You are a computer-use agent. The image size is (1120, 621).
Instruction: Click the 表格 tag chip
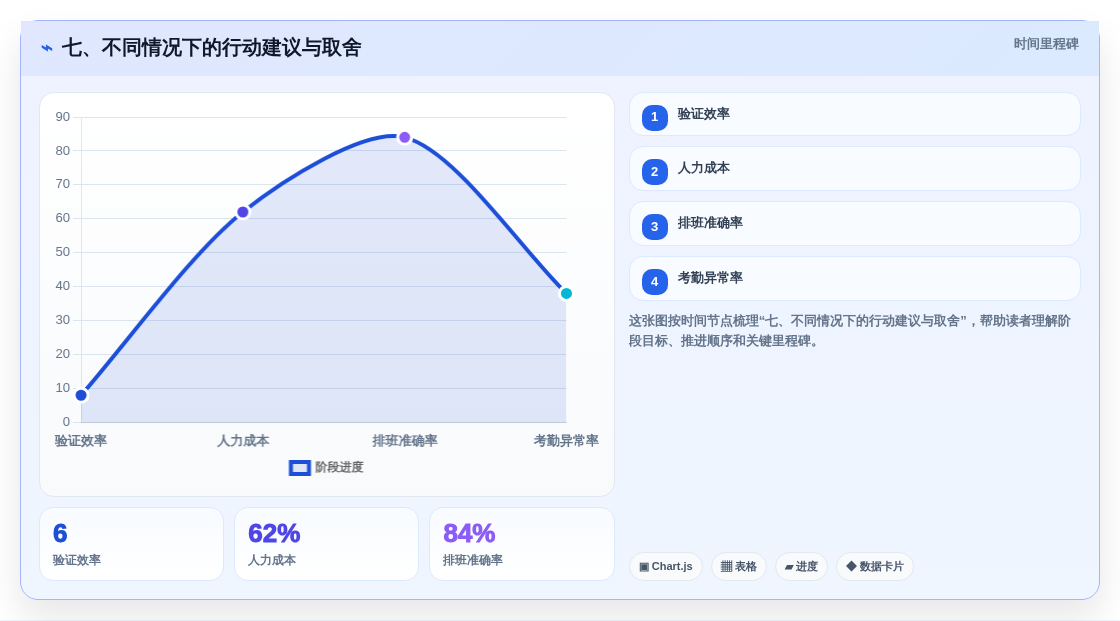[739, 567]
